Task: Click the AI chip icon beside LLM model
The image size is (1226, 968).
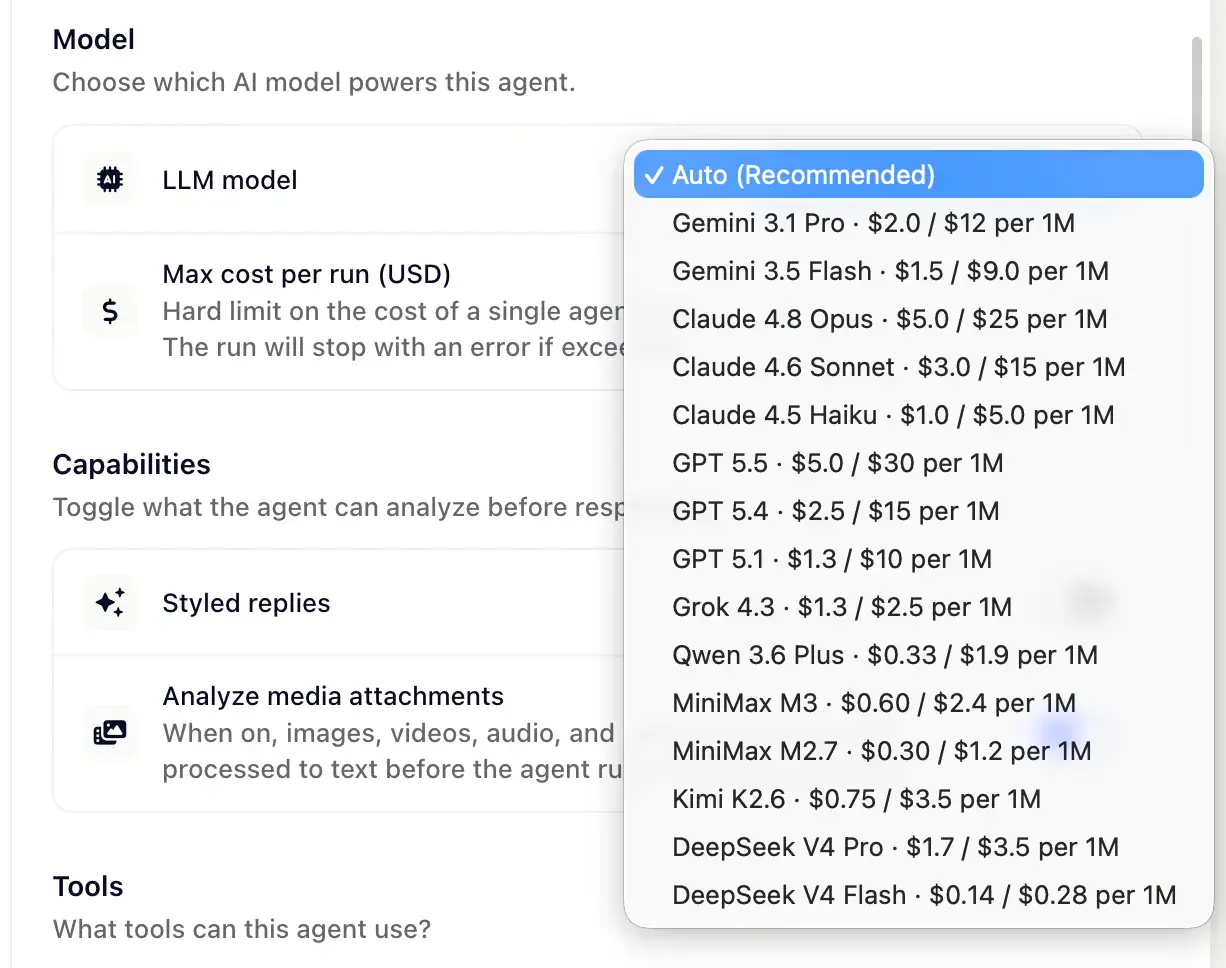Action: pos(109,180)
